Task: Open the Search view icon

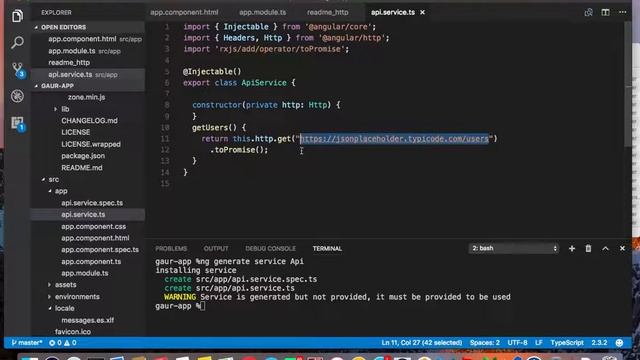Action: coord(17,42)
